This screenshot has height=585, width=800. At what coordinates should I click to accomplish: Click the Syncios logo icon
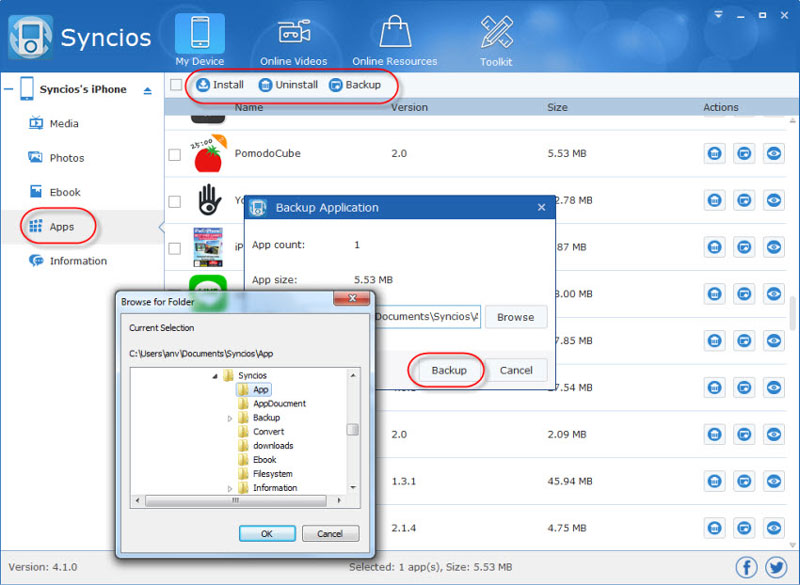(30, 37)
